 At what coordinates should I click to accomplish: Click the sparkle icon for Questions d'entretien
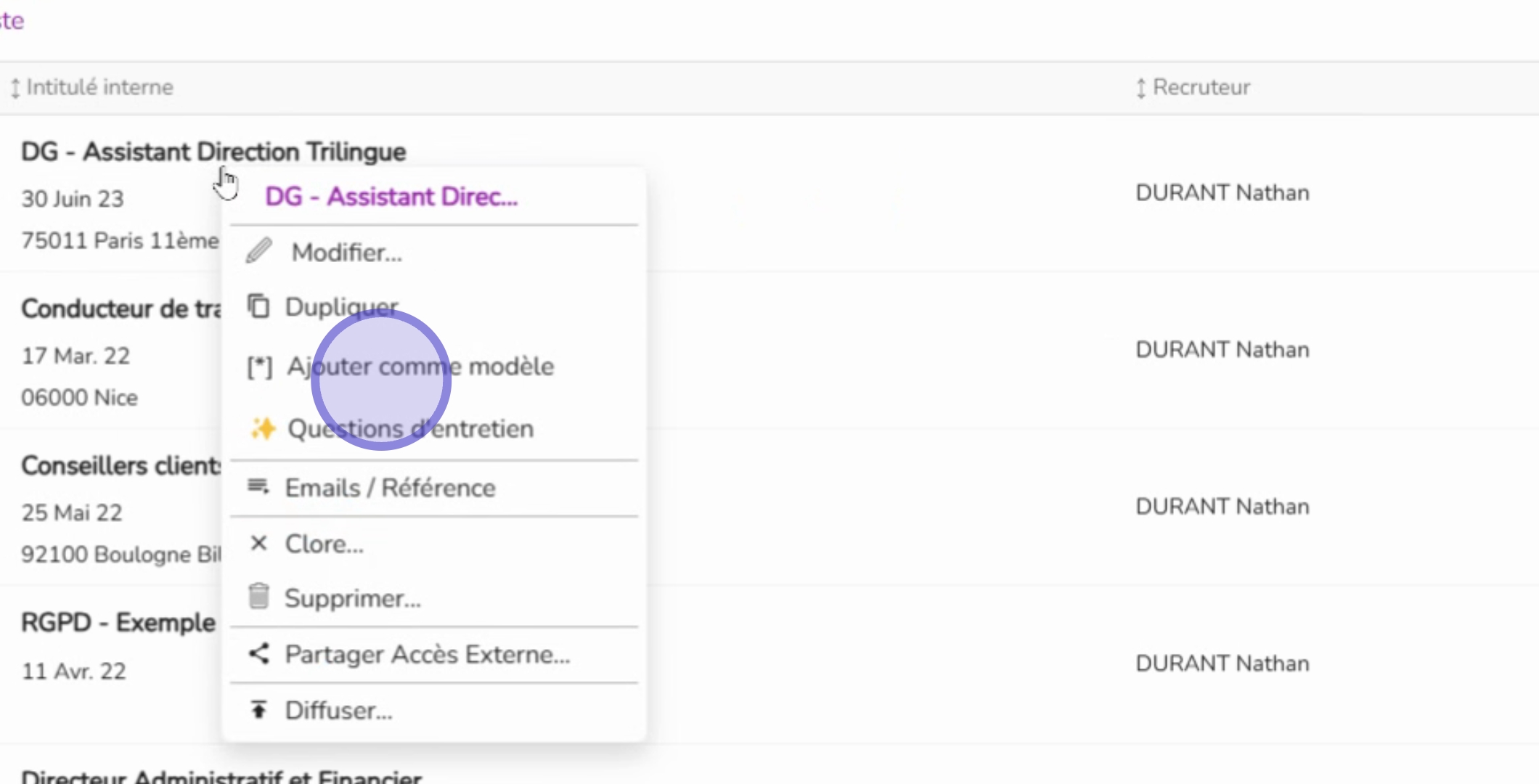point(263,428)
